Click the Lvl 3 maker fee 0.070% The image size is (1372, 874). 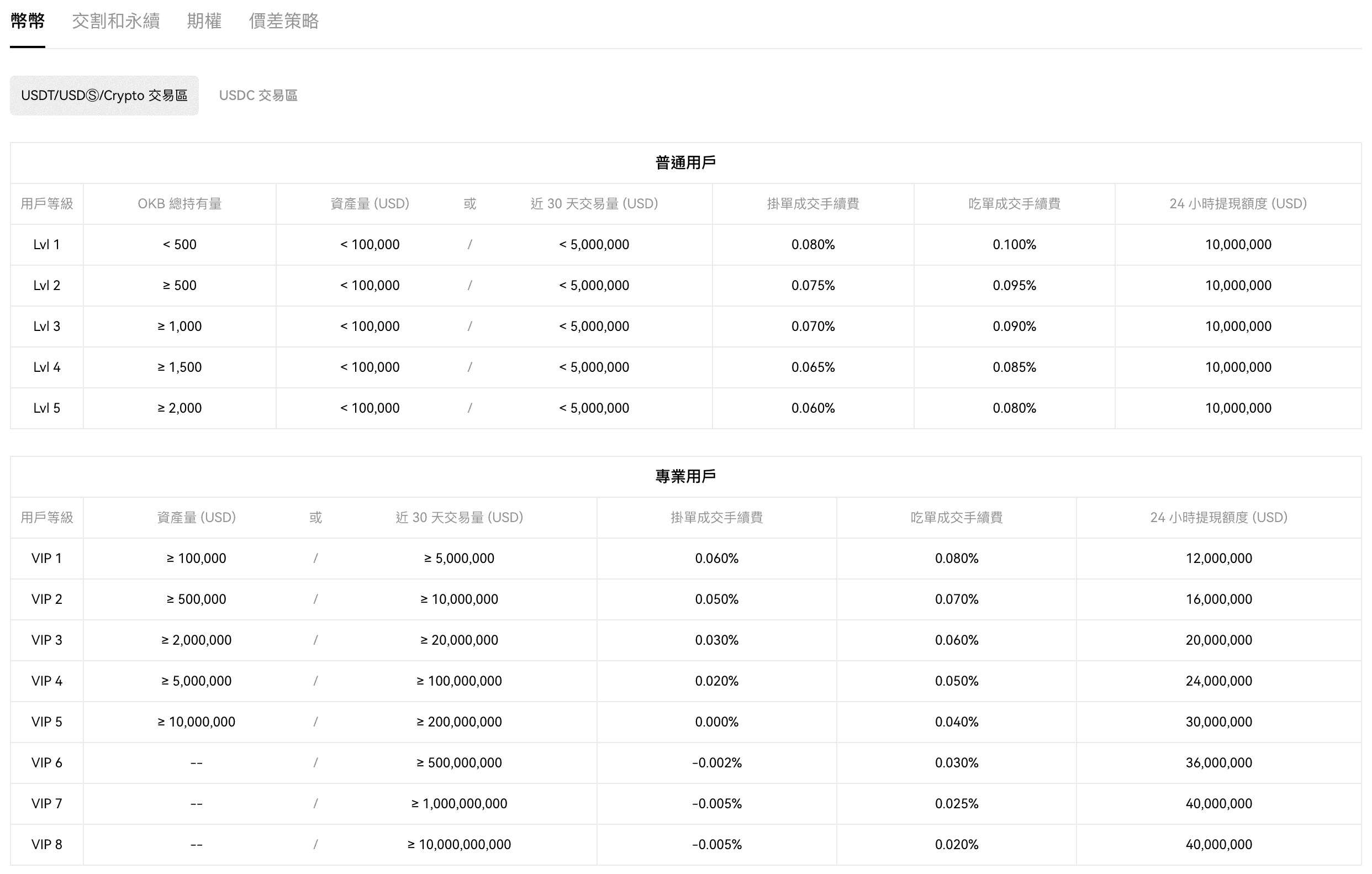[813, 327]
